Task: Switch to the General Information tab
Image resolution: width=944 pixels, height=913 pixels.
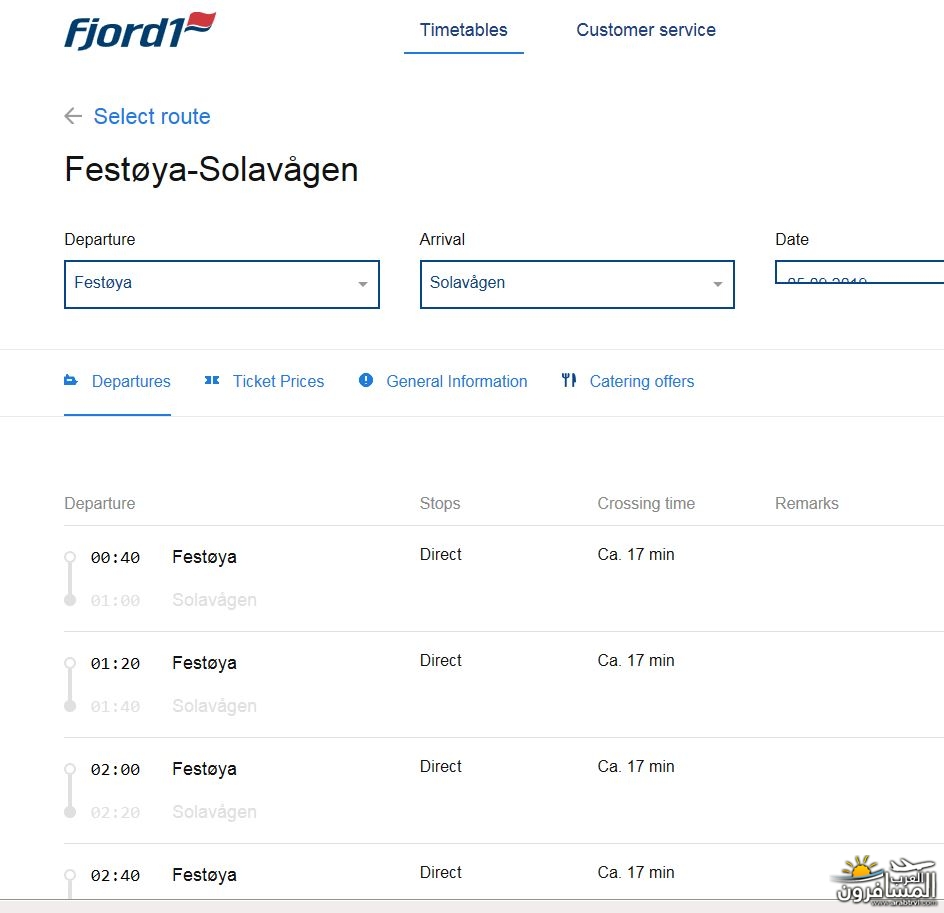Action: [456, 381]
